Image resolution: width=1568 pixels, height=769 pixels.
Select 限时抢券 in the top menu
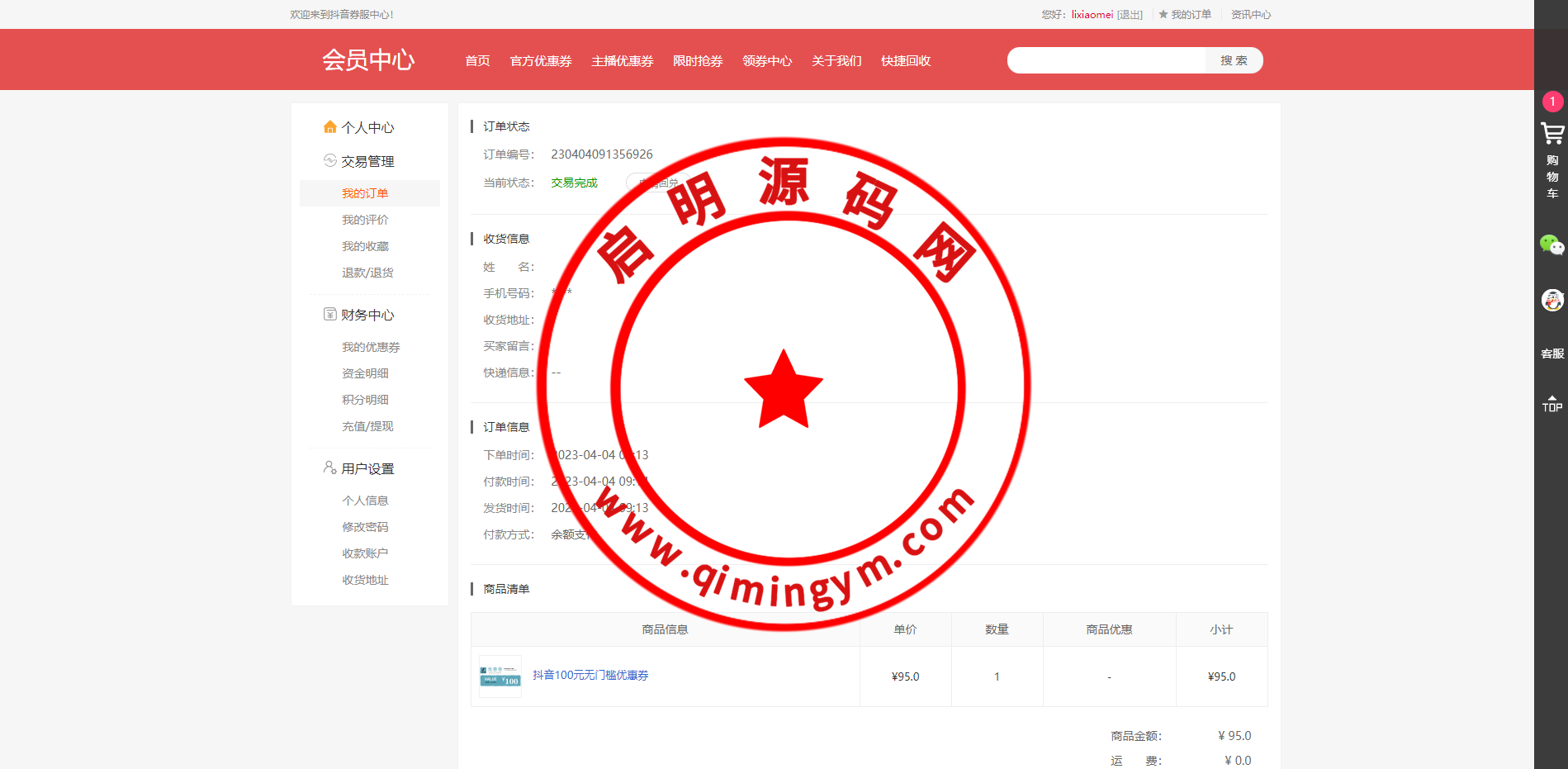coord(698,61)
